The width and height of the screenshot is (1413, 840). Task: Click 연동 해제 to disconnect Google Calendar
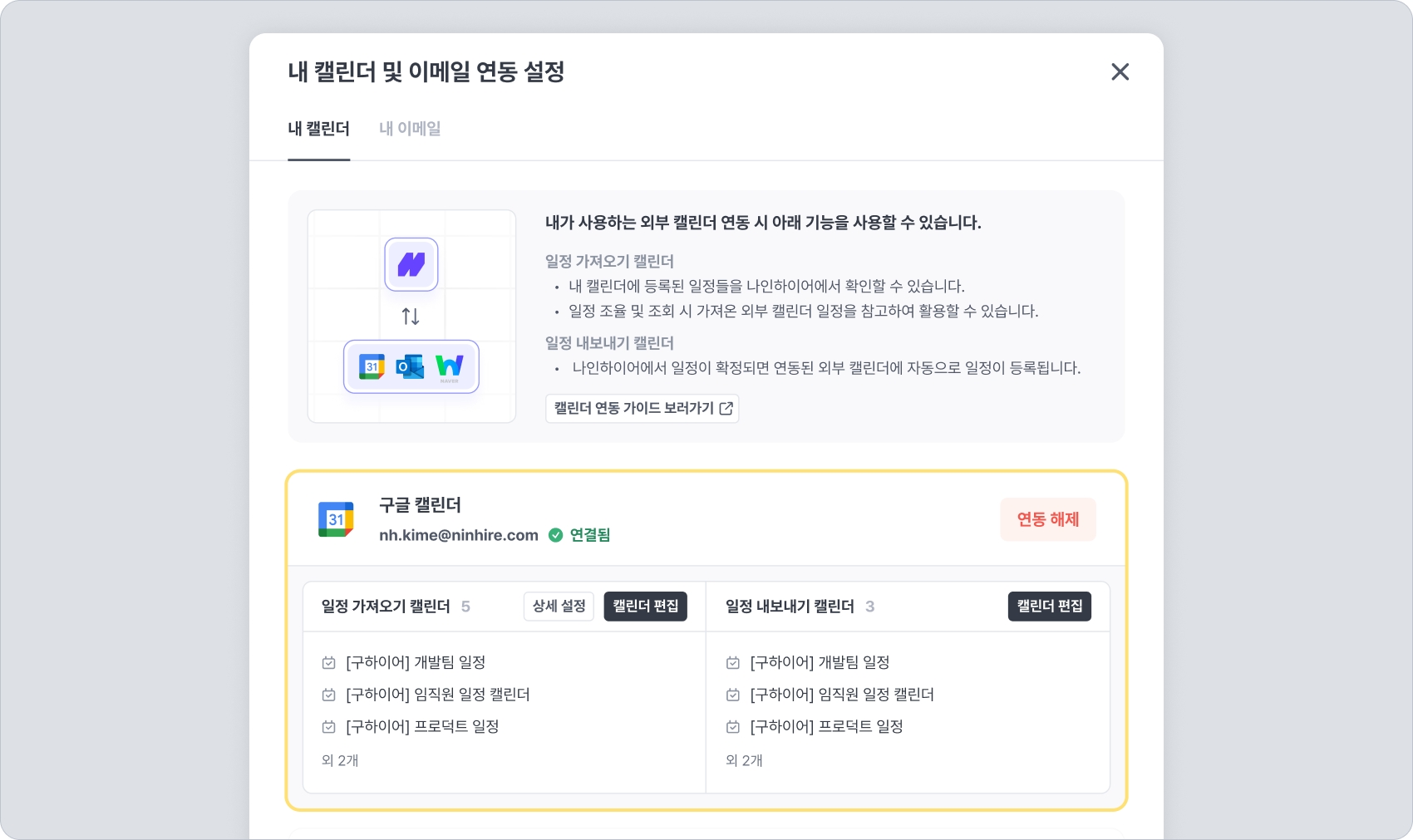point(1047,519)
